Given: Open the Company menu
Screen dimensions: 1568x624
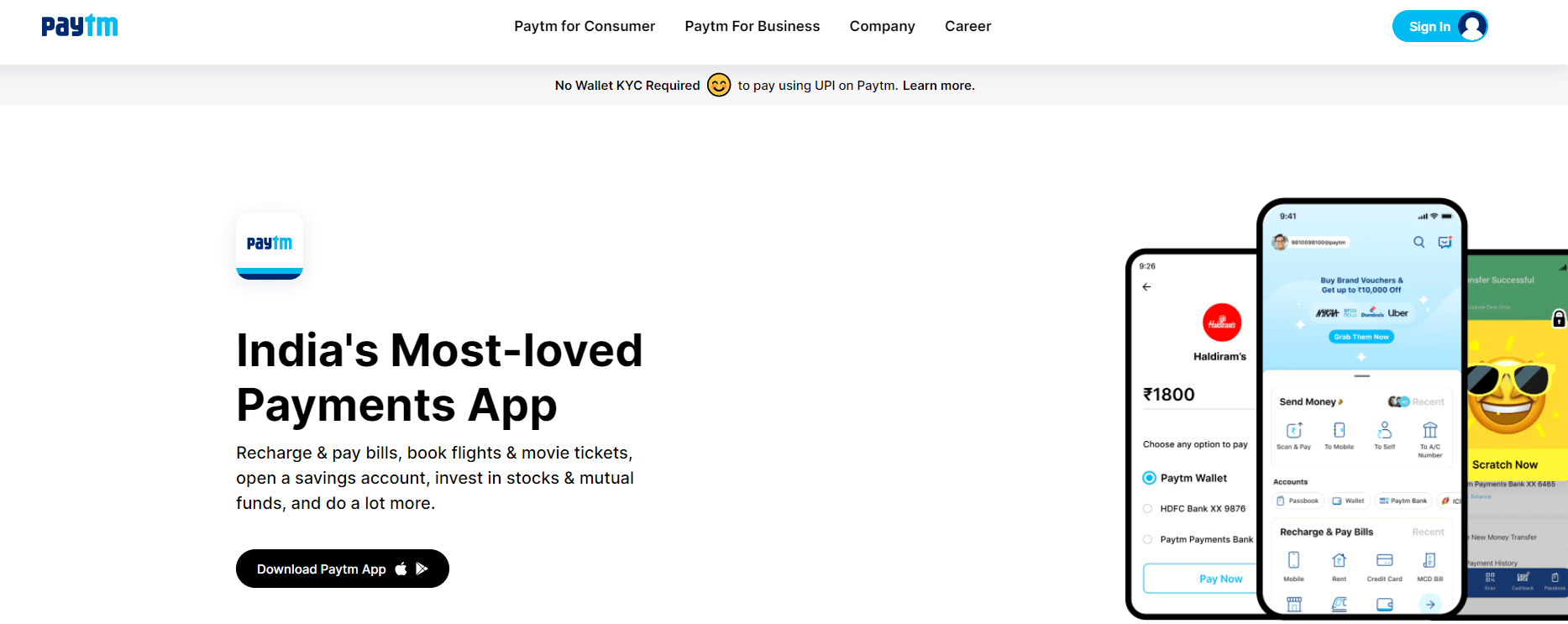Looking at the screenshot, I should click(x=882, y=26).
